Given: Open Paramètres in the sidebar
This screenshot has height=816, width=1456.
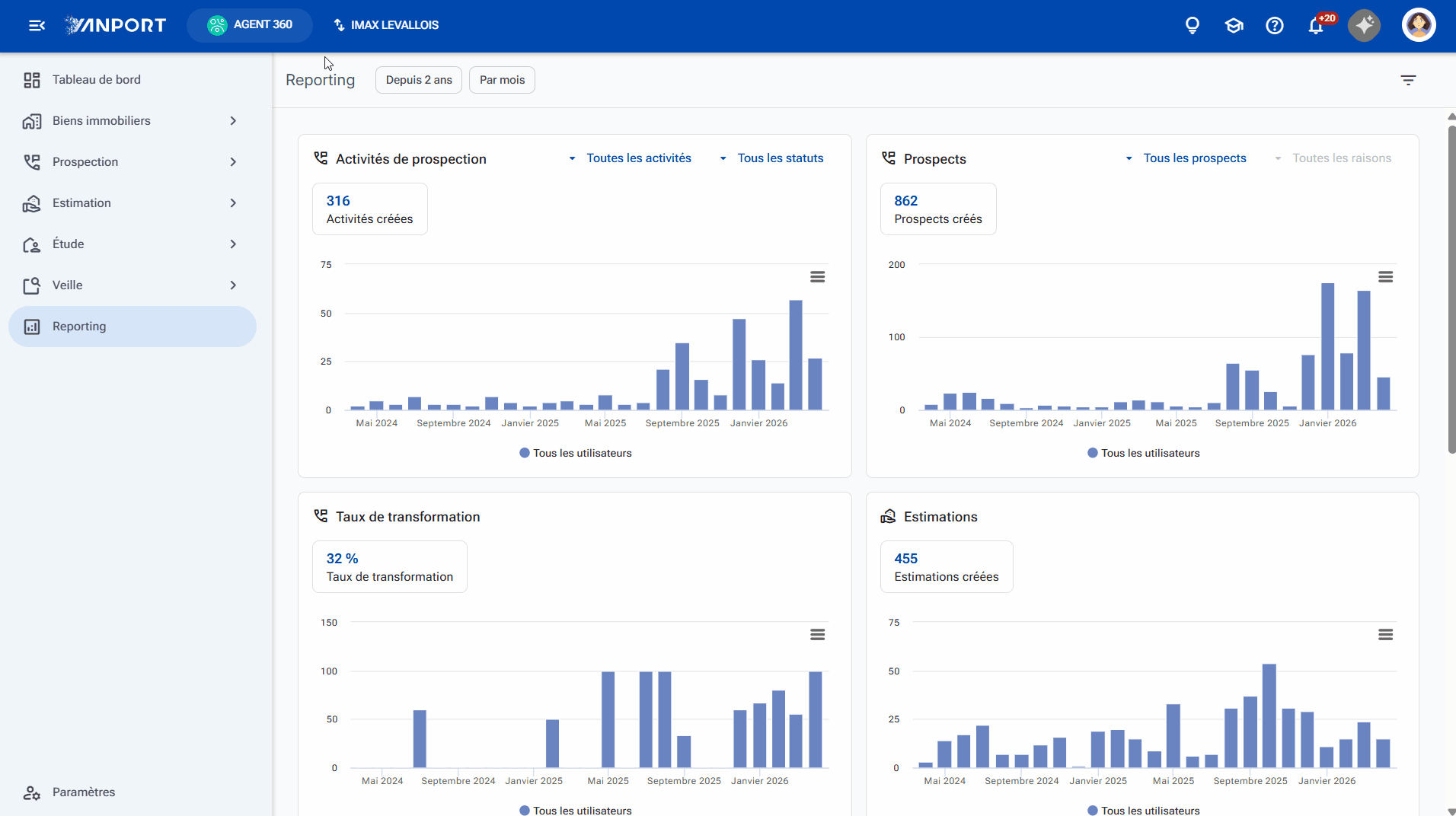Looking at the screenshot, I should [133, 792].
